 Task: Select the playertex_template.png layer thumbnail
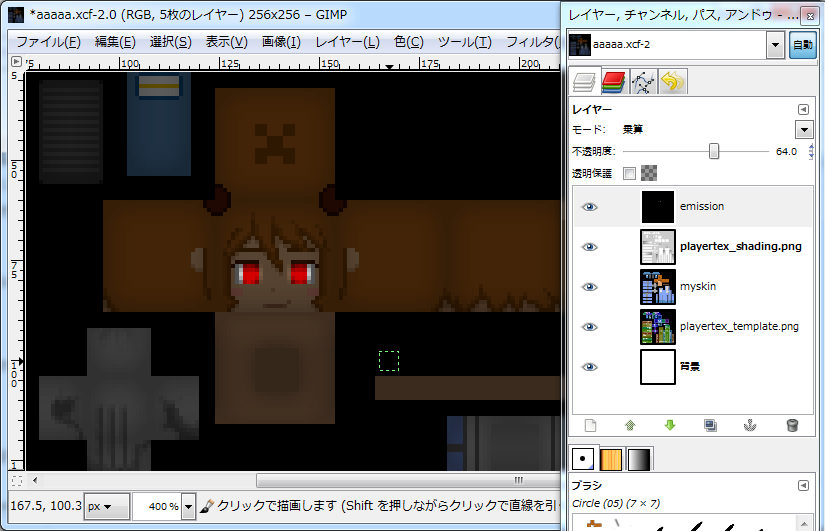[658, 327]
